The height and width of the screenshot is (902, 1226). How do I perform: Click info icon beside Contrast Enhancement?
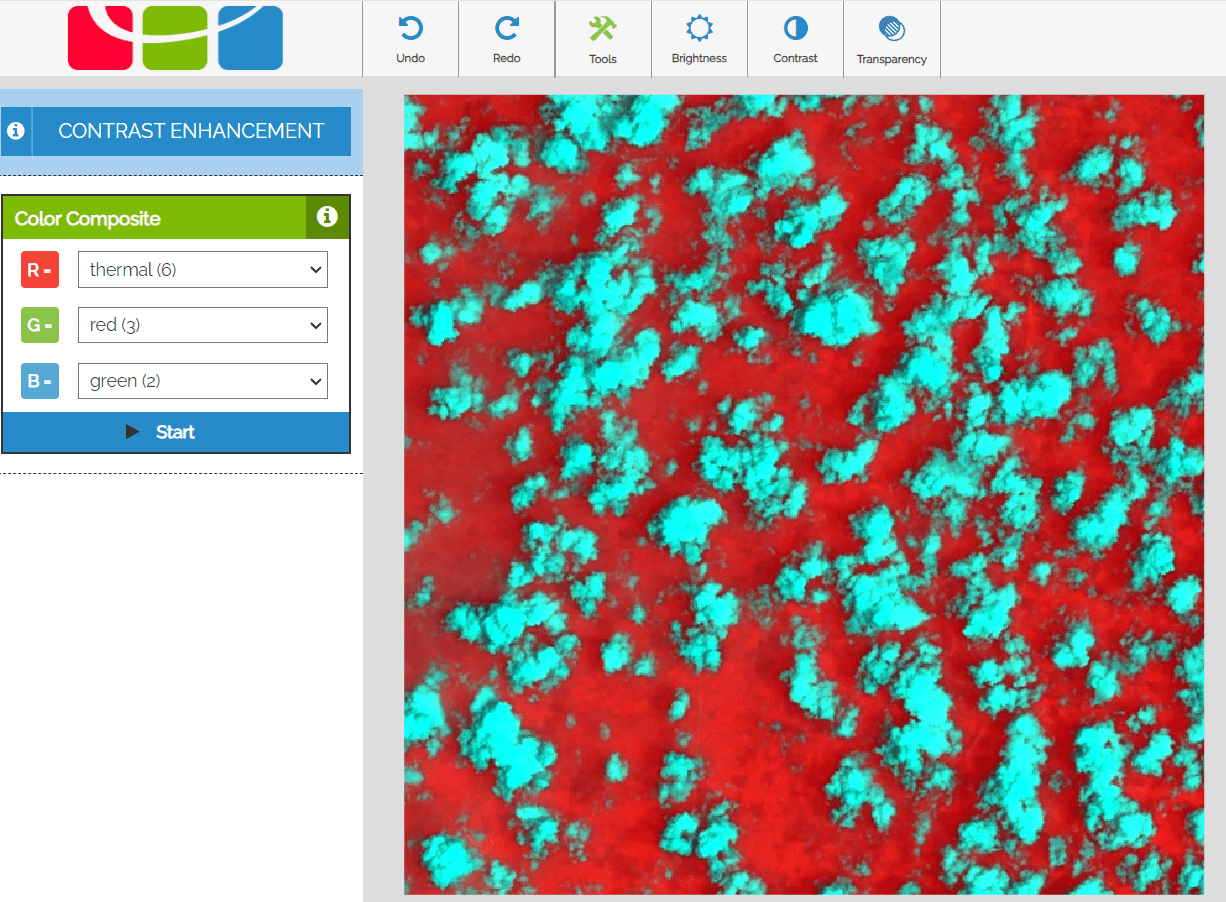point(16,131)
